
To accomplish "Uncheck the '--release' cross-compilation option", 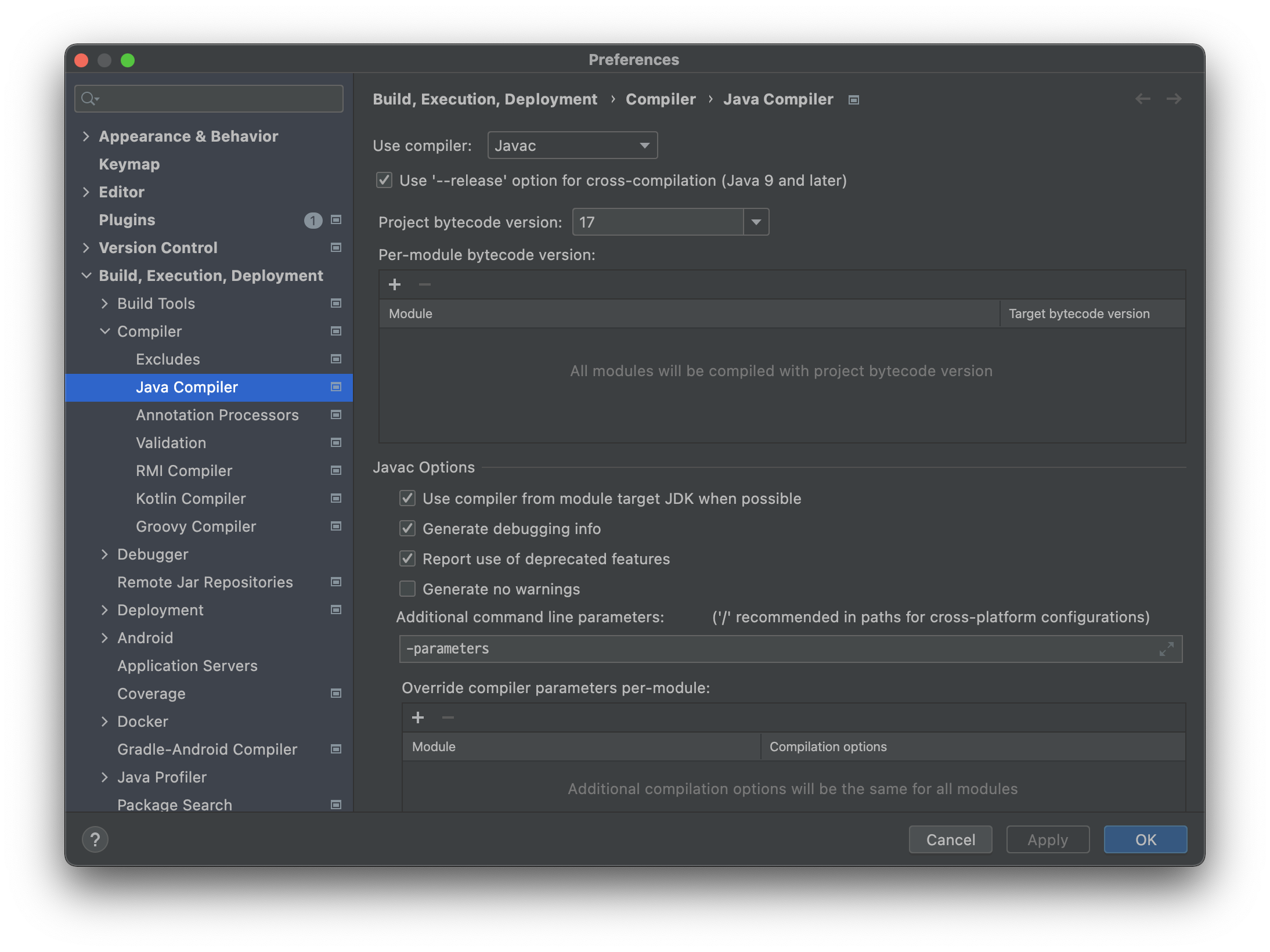I will pyautogui.click(x=384, y=180).
